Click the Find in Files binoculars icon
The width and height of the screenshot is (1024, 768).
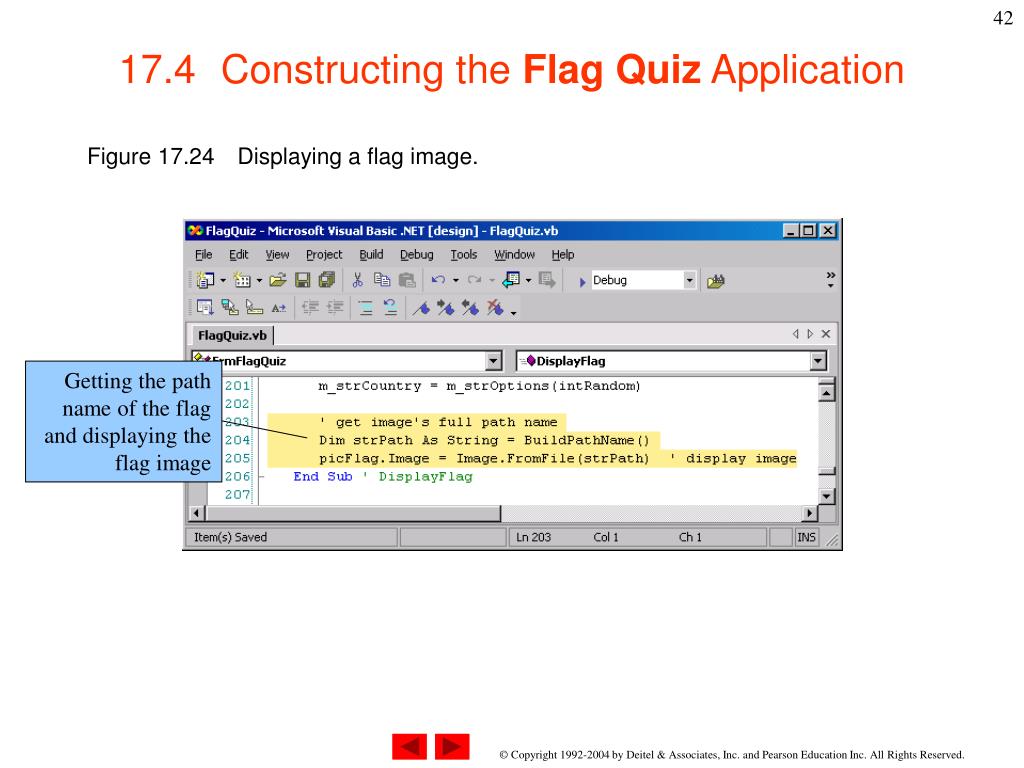pos(716,281)
